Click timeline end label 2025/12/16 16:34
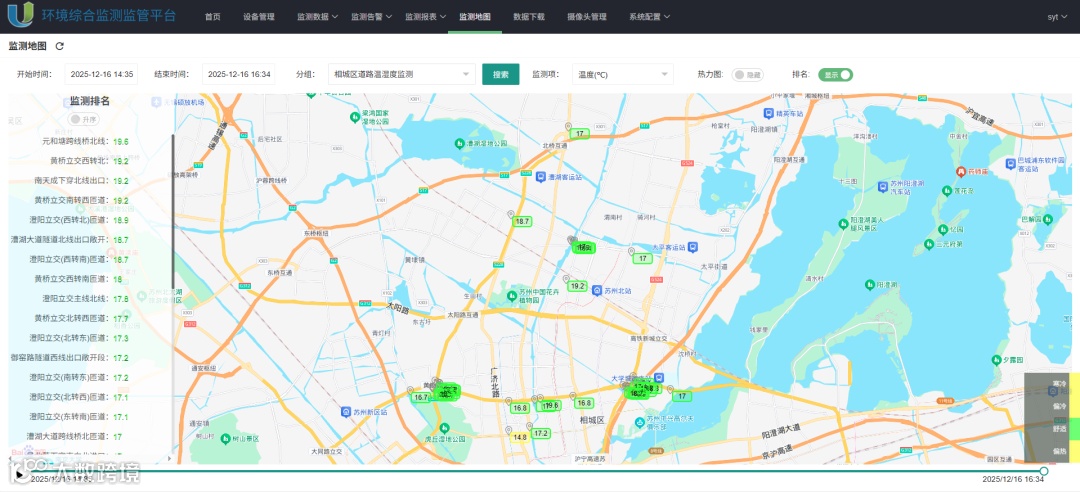The image size is (1080, 492). (1012, 478)
